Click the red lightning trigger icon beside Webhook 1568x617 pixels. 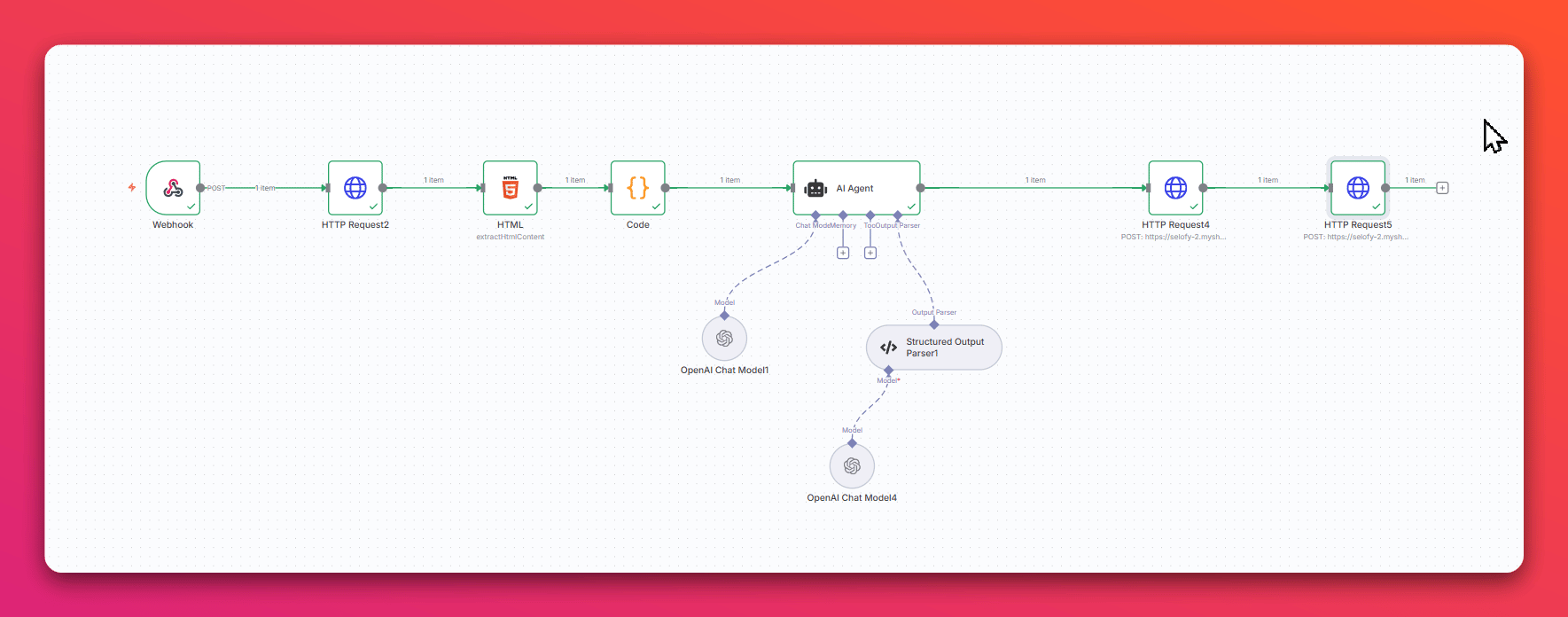click(x=132, y=187)
